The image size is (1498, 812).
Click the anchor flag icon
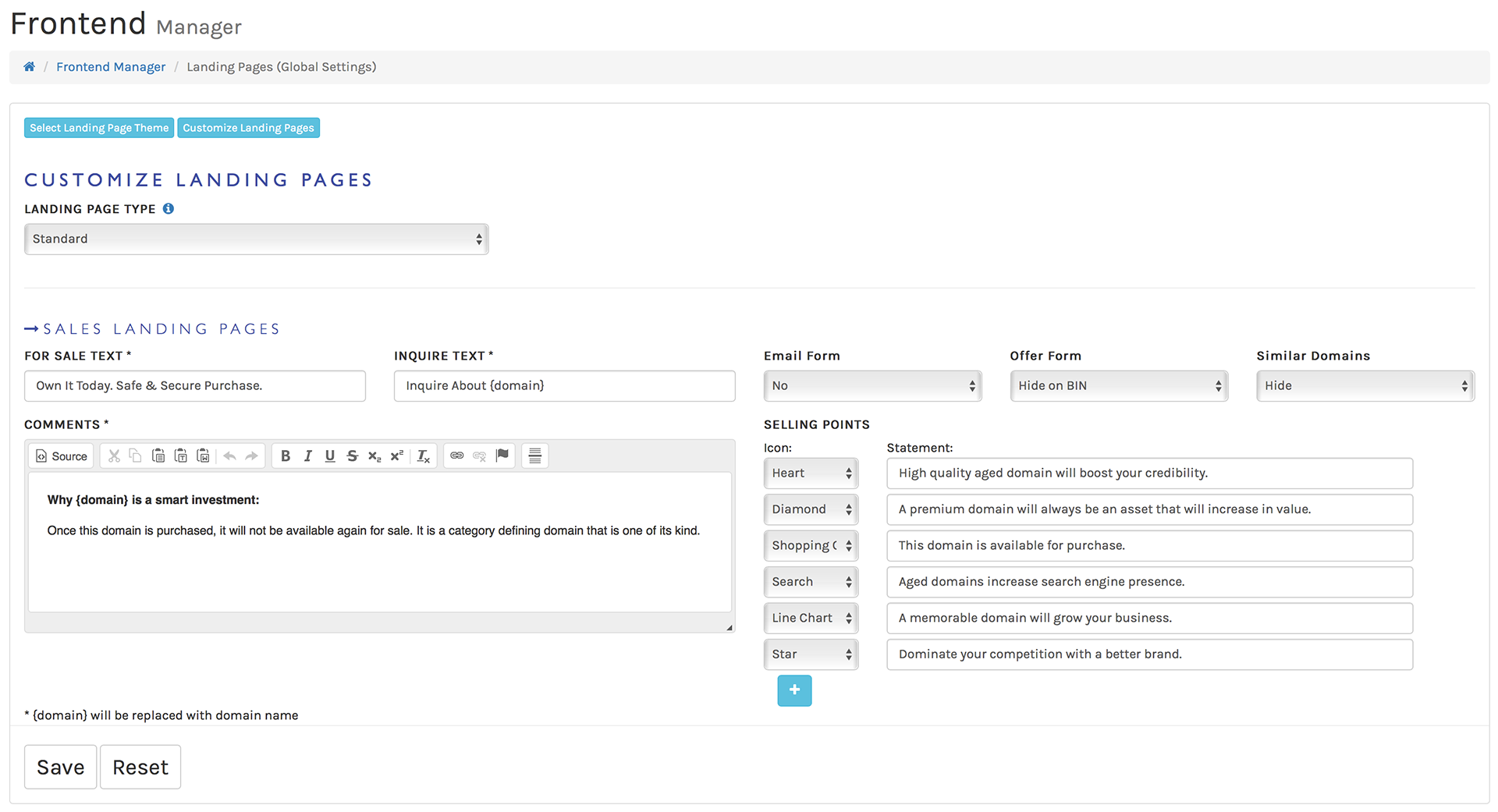[x=502, y=456]
